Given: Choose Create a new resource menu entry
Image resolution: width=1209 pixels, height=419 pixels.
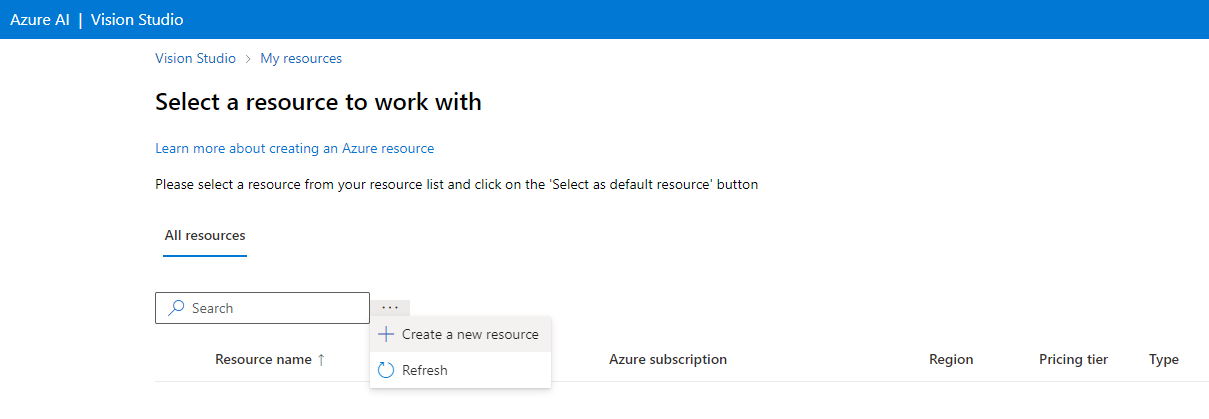Looking at the screenshot, I should pos(460,334).
